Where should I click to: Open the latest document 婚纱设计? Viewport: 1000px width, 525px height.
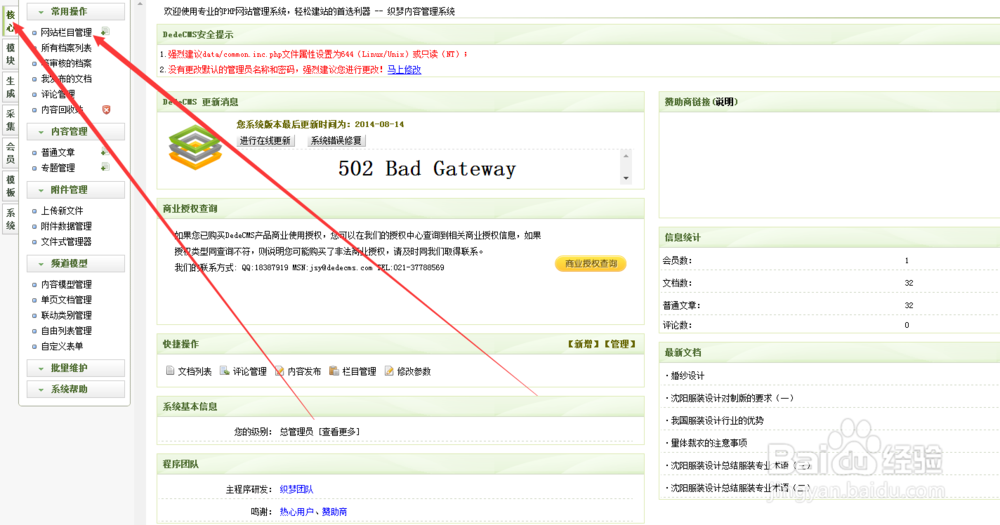tap(688, 376)
